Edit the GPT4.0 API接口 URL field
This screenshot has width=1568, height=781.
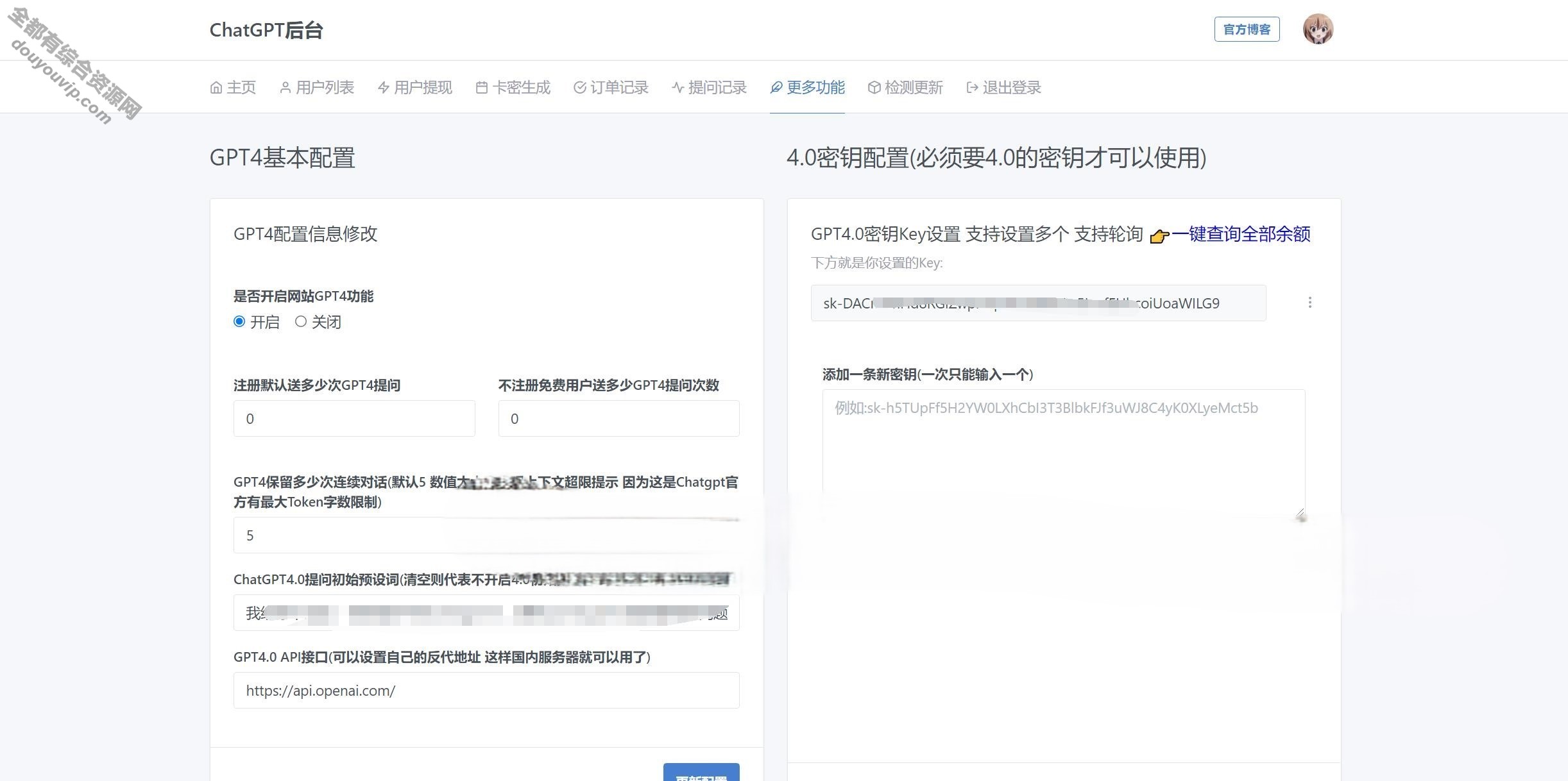click(486, 691)
